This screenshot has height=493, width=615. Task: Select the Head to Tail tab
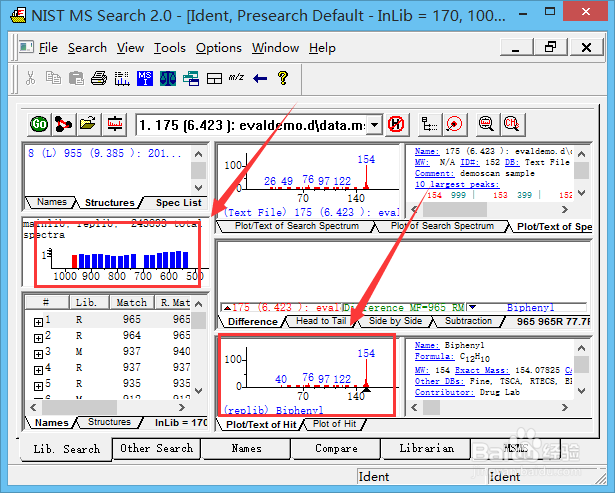tap(321, 321)
